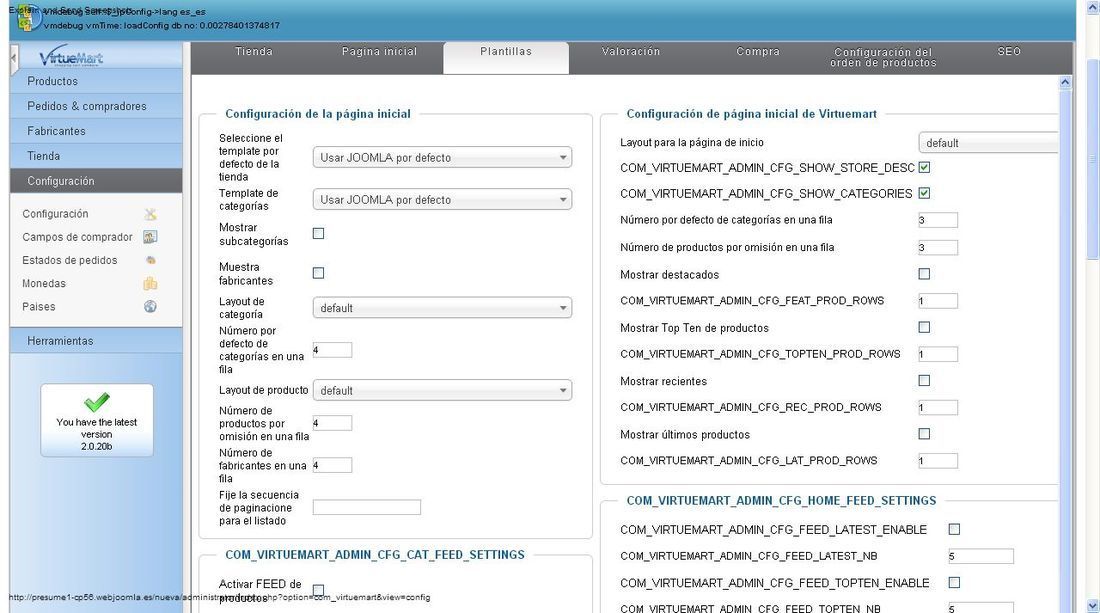This screenshot has width=1100, height=613.
Task: Click the Campos de comprador icon
Action: tap(150, 237)
